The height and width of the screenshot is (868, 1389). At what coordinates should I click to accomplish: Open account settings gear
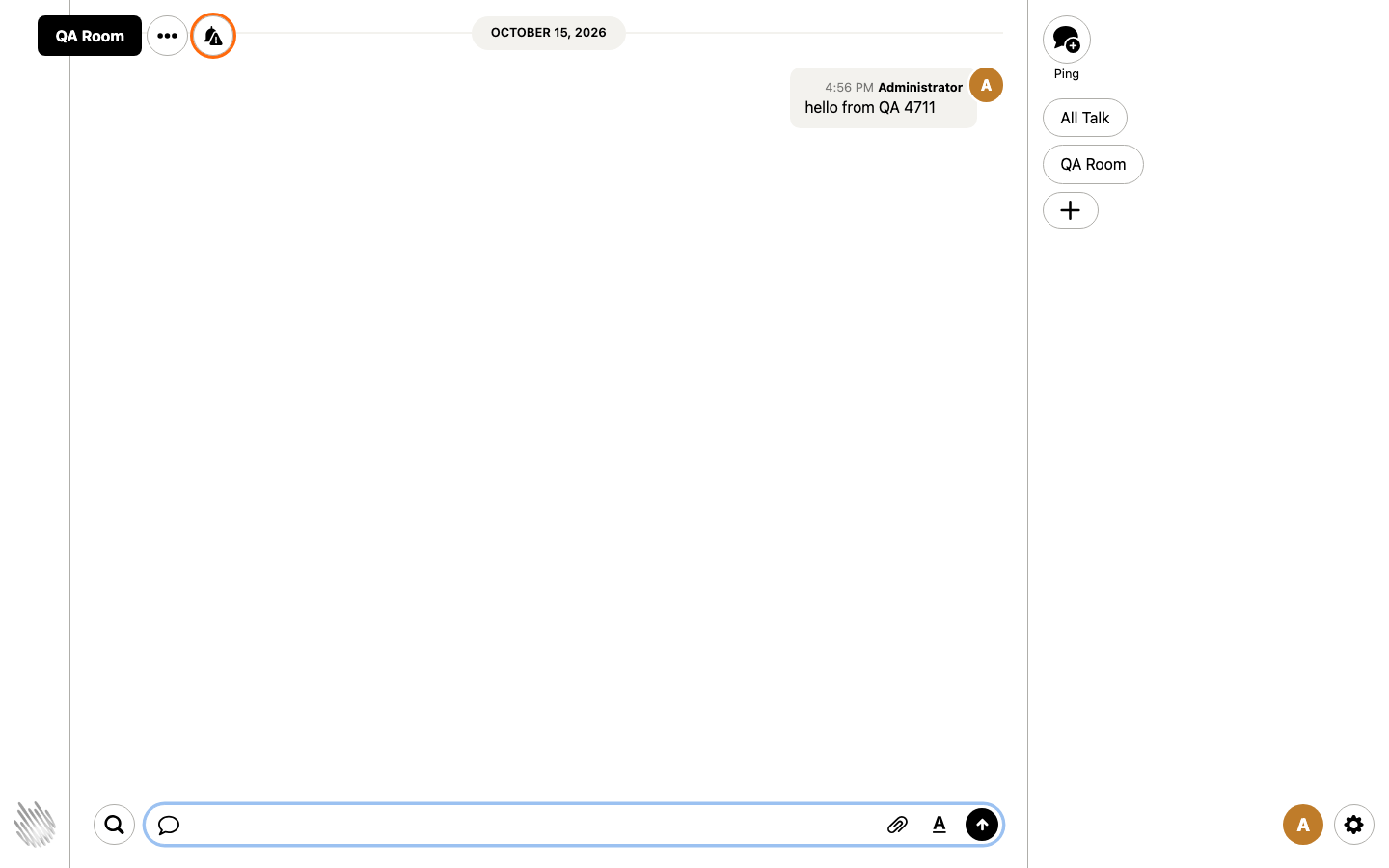[1354, 825]
